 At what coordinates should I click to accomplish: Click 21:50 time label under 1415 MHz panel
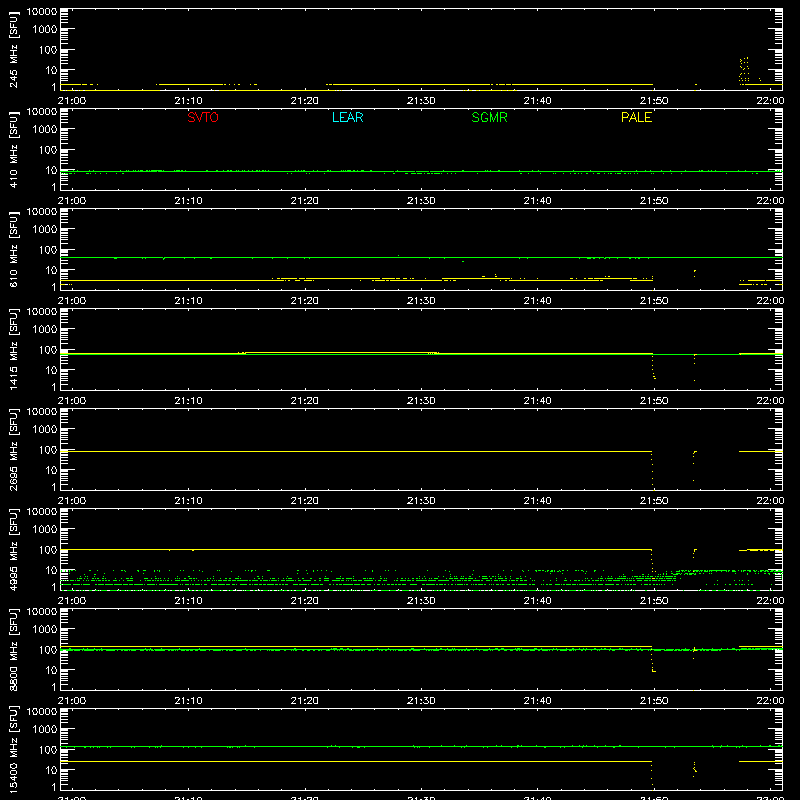(x=654, y=401)
